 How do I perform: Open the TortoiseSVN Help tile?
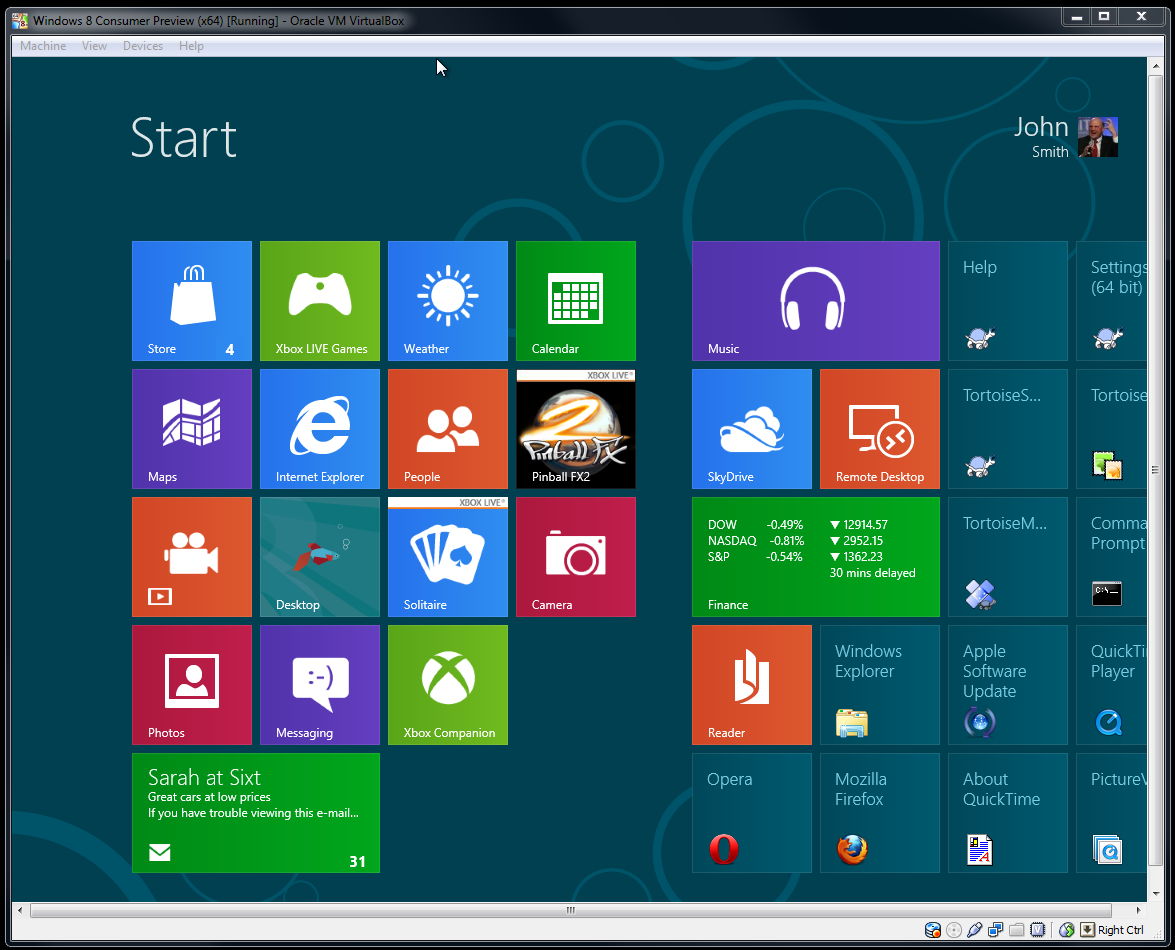[x=1008, y=301]
